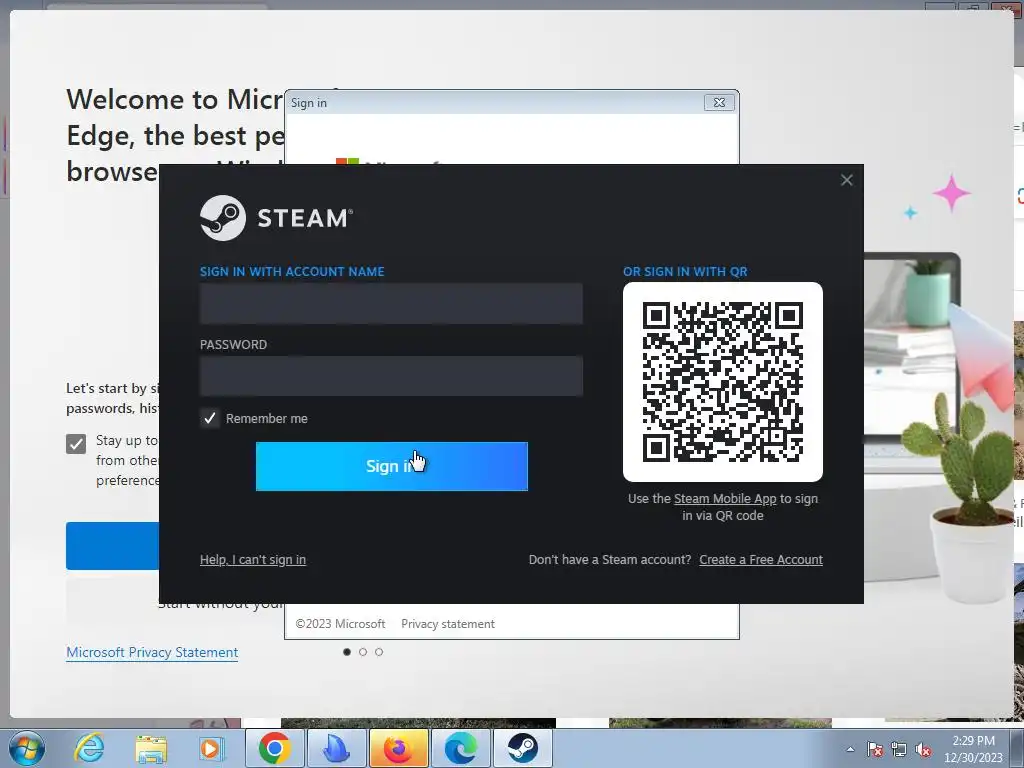Image resolution: width=1024 pixels, height=768 pixels.
Task: Switch to Steam in the taskbar
Action: coord(522,748)
